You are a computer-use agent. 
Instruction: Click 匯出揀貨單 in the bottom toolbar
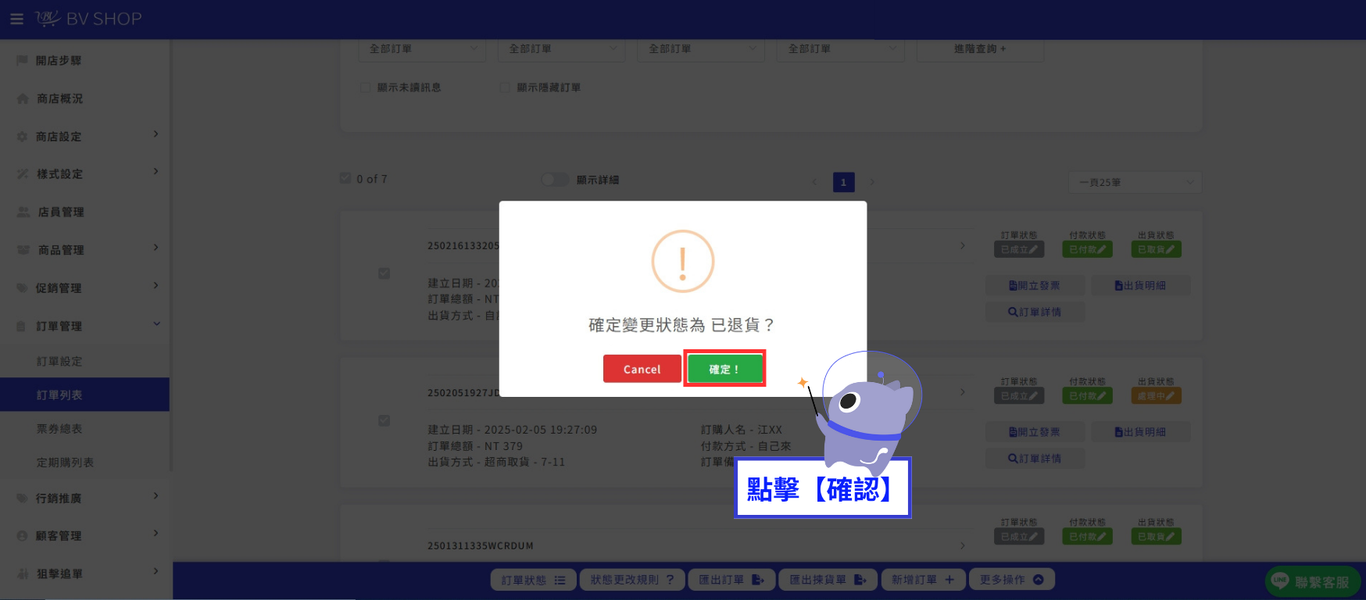828,580
